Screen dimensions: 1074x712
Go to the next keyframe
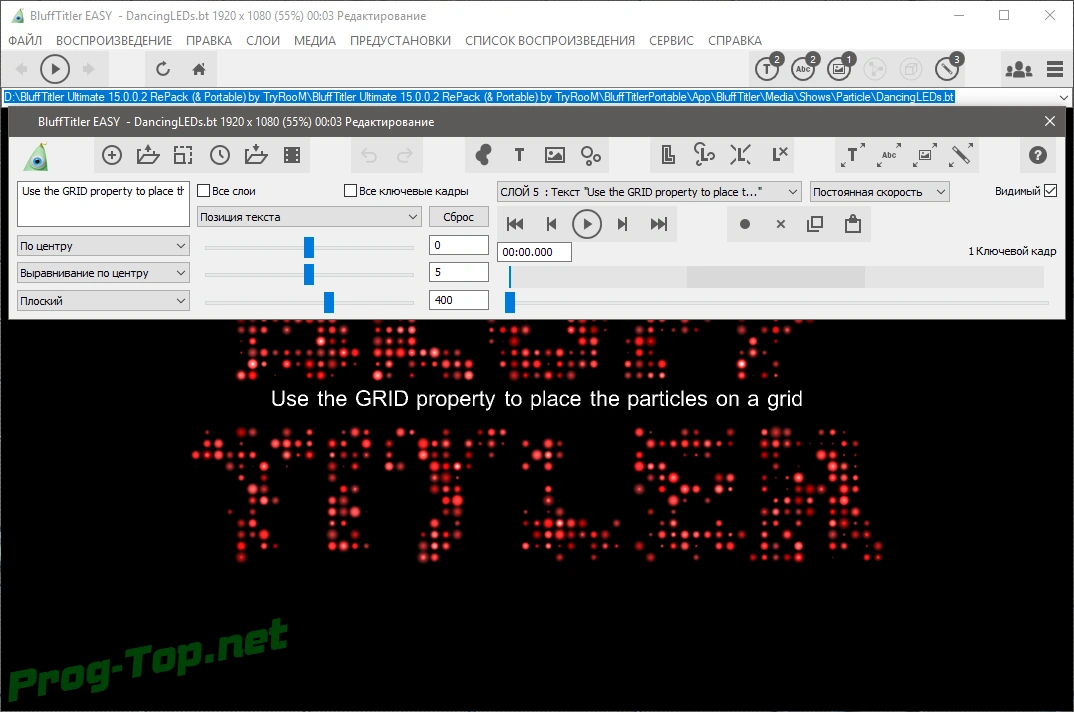(622, 224)
